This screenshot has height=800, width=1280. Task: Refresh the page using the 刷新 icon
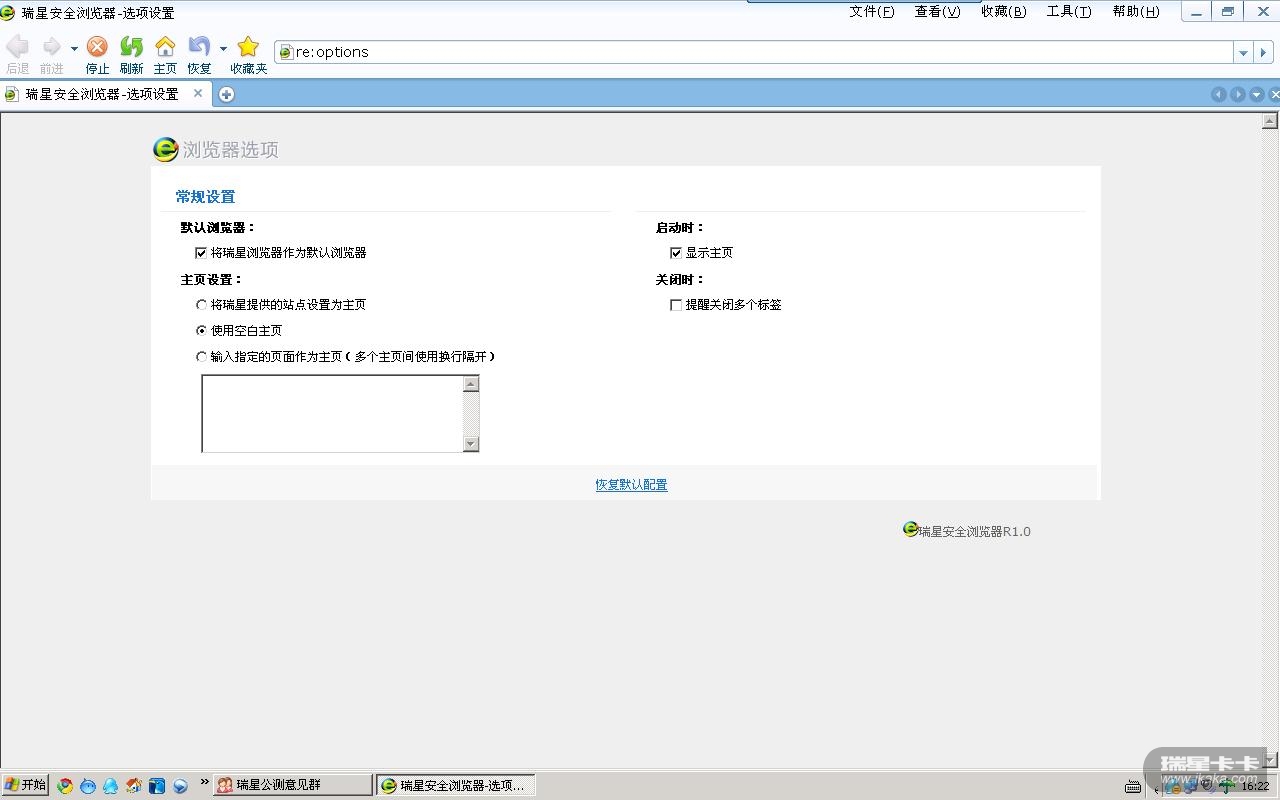pos(131,47)
